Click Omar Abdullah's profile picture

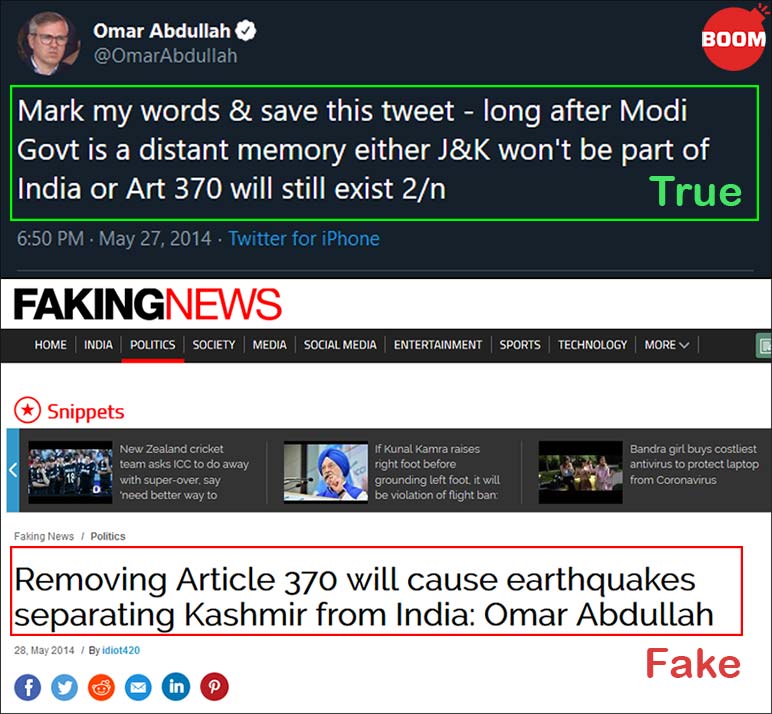tap(49, 42)
